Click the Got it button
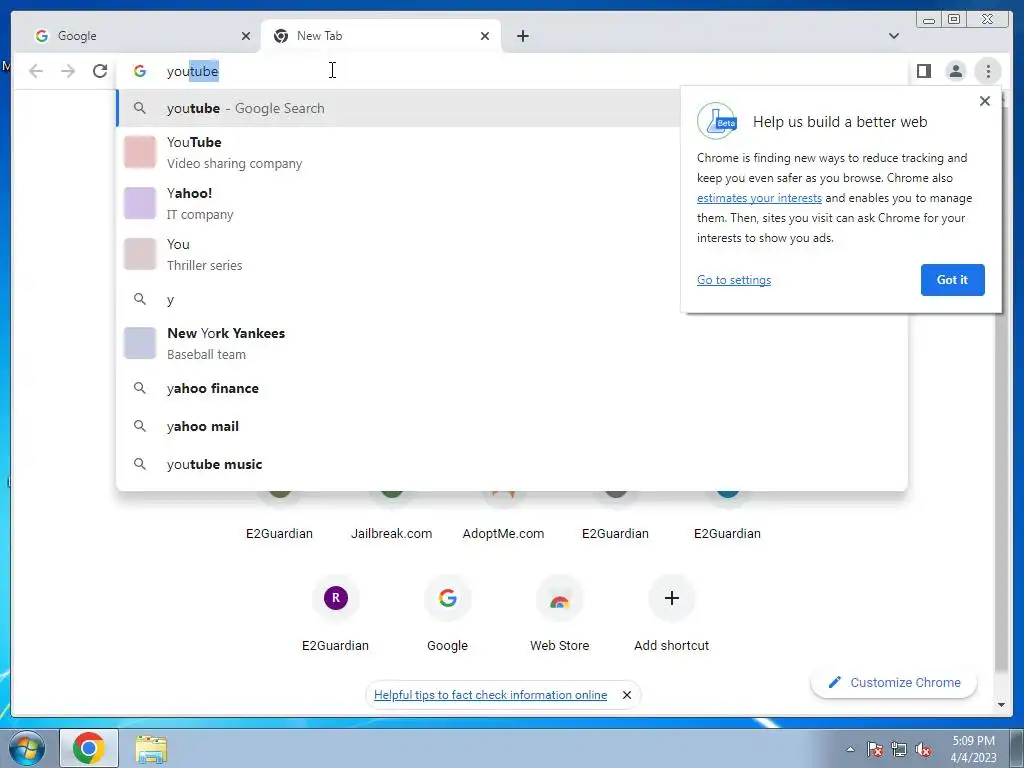The height and width of the screenshot is (768, 1024). click(x=952, y=280)
